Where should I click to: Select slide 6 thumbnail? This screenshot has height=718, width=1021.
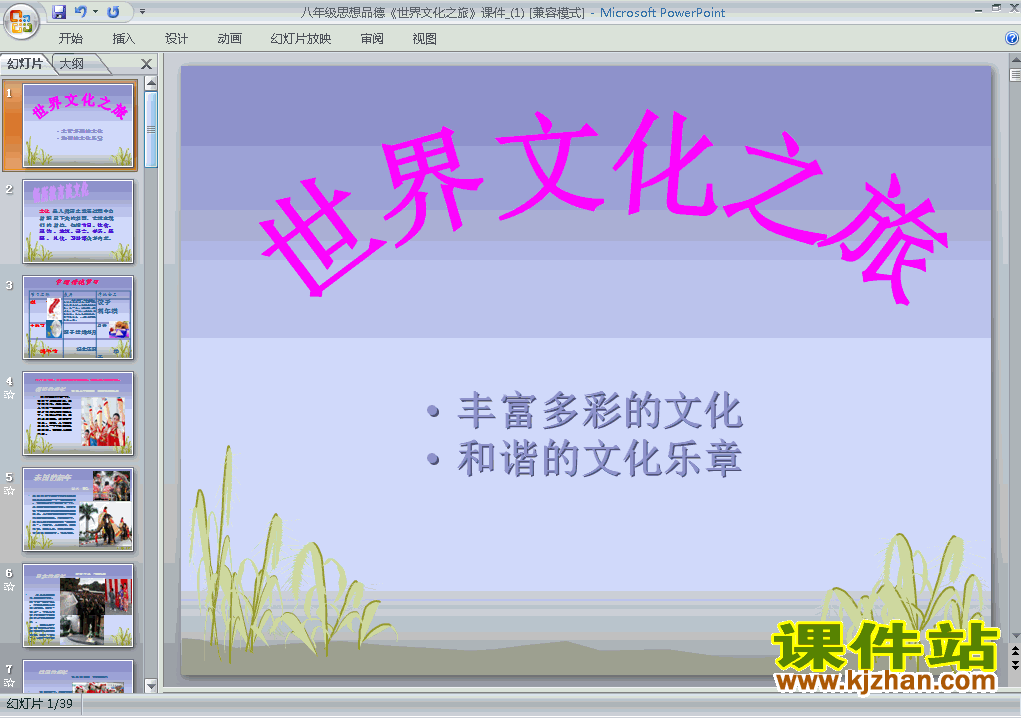coord(78,605)
